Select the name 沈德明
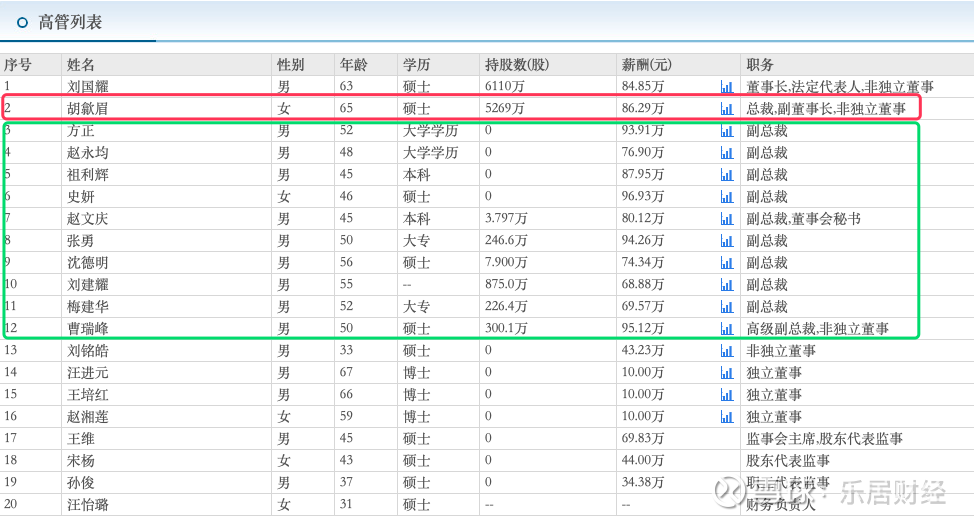This screenshot has width=974, height=522. (88, 263)
